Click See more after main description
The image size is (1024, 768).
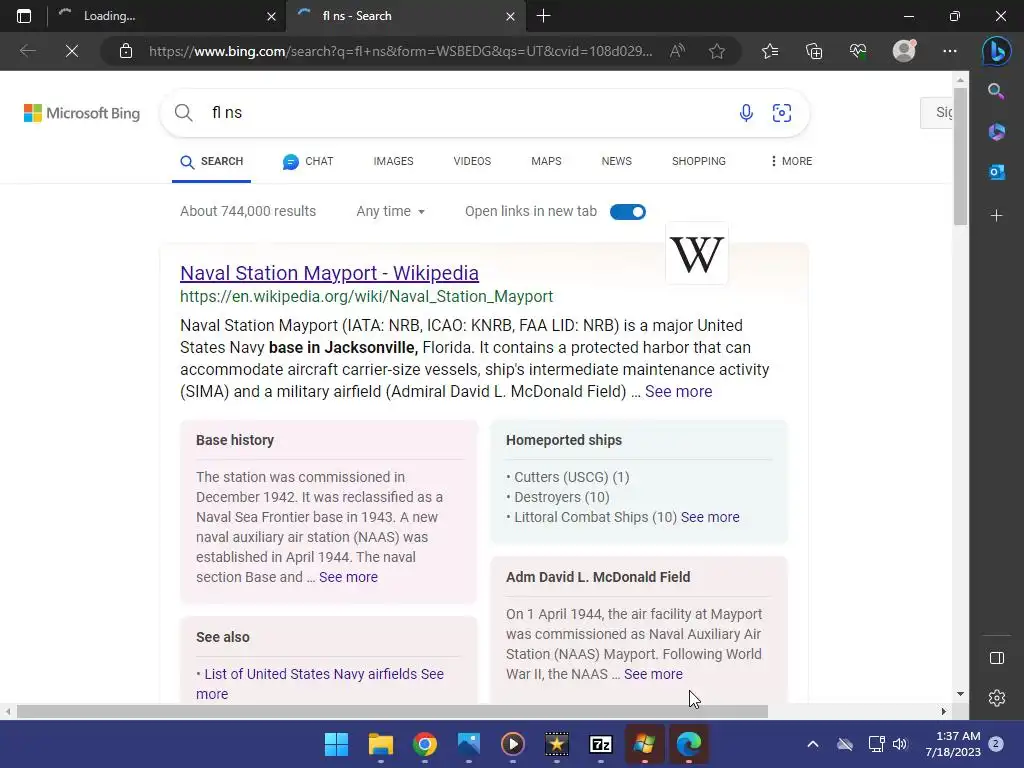[679, 391]
